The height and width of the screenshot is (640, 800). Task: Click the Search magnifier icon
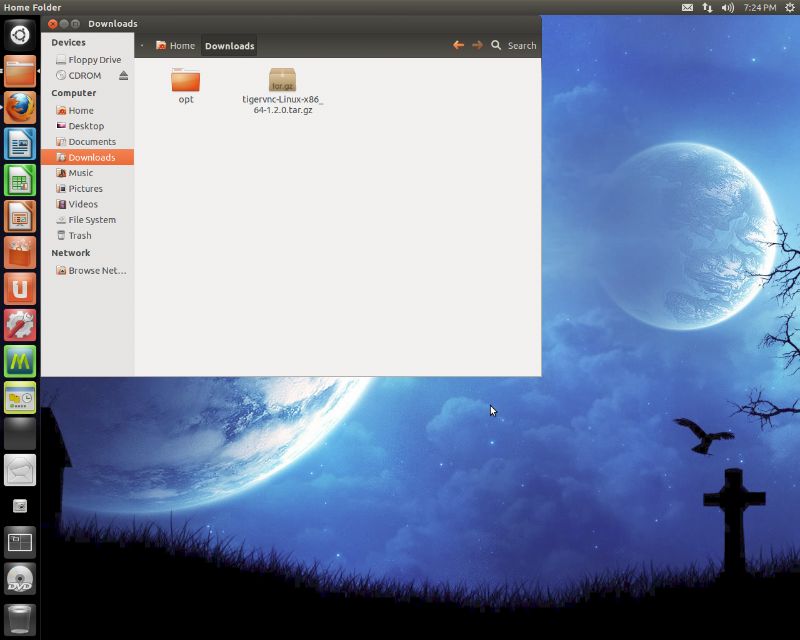pyautogui.click(x=496, y=45)
